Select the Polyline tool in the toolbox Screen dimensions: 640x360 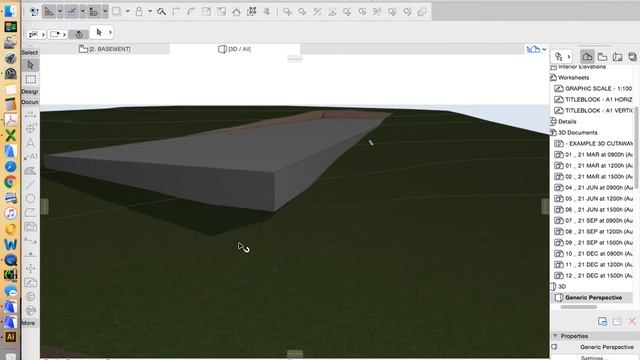pyautogui.click(x=31, y=213)
